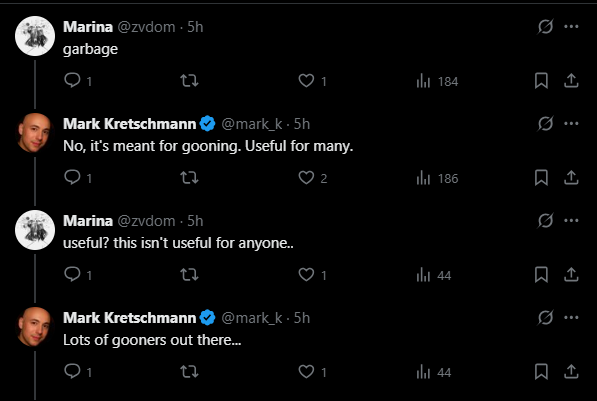Screen dimensions: 597x401
Task: Open Mark Kretschmann's profile from first reply name
Action: coord(129,124)
